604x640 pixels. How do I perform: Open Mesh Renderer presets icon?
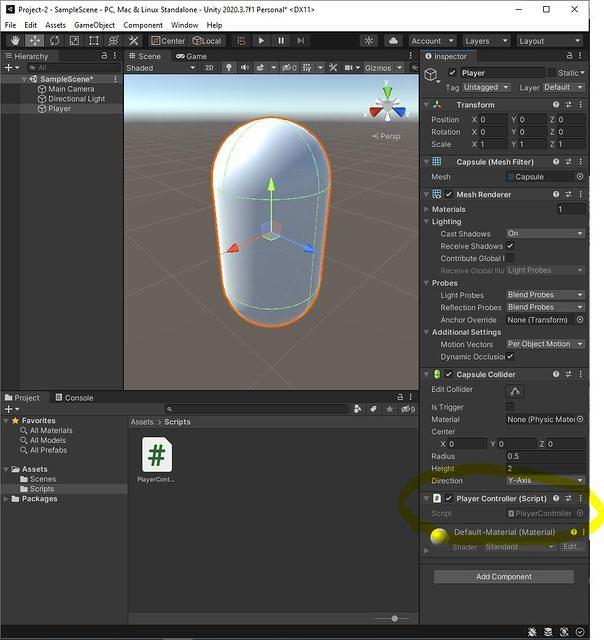coord(568,195)
